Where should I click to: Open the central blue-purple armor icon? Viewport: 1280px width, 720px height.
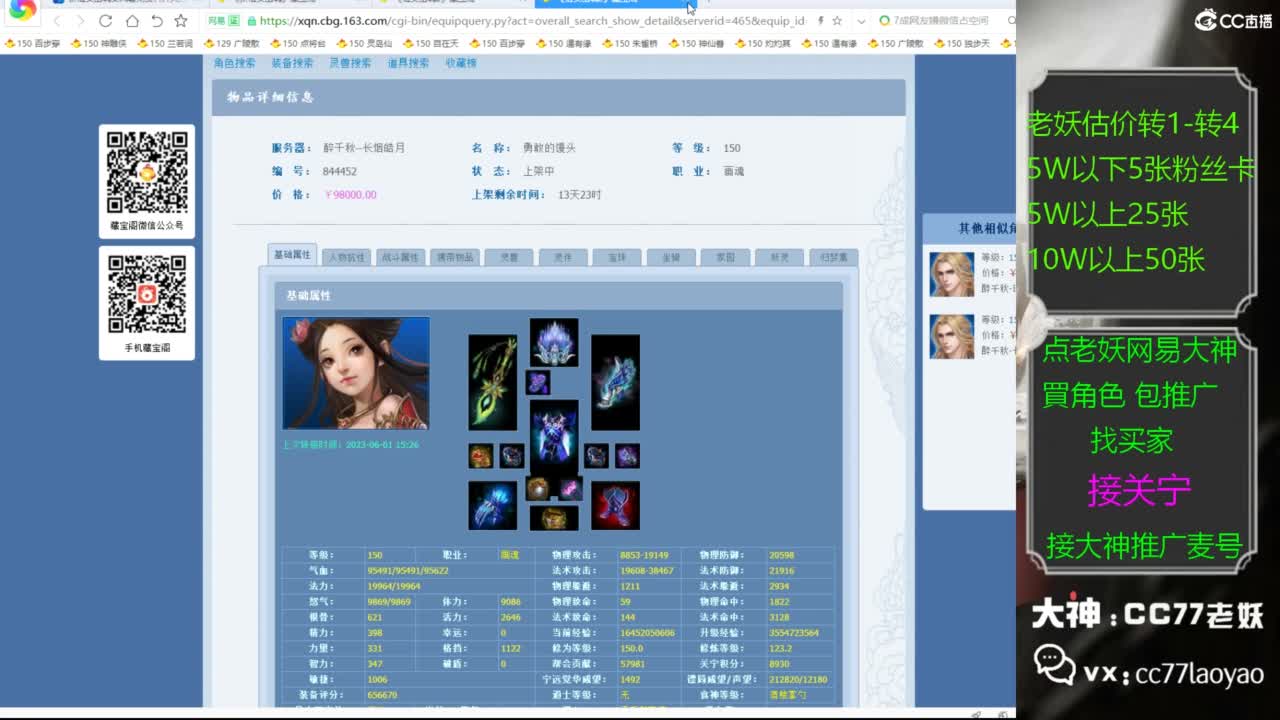click(554, 436)
